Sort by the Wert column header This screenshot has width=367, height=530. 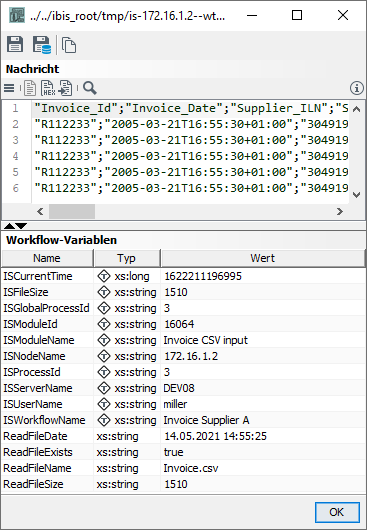(263, 258)
